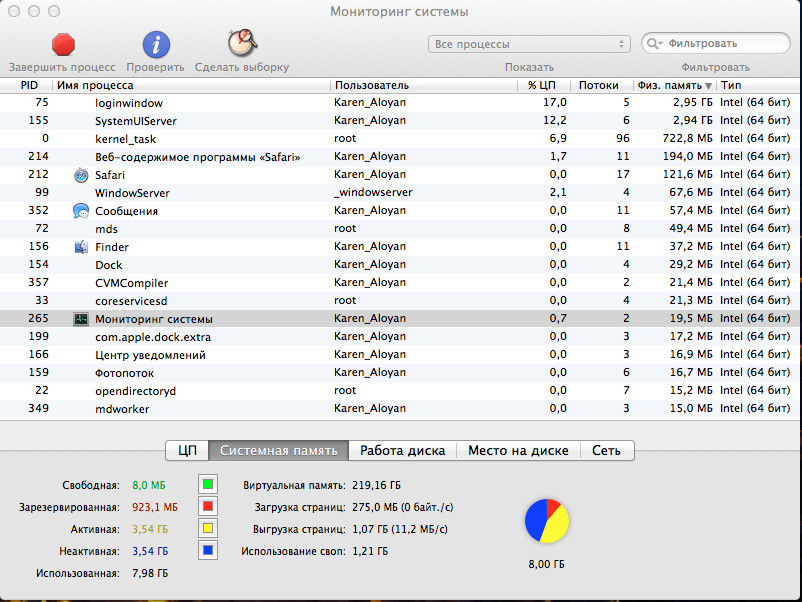Image resolution: width=802 pixels, height=602 pixels.
Task: Select the Safari compass icon in process list
Action: pos(81,175)
